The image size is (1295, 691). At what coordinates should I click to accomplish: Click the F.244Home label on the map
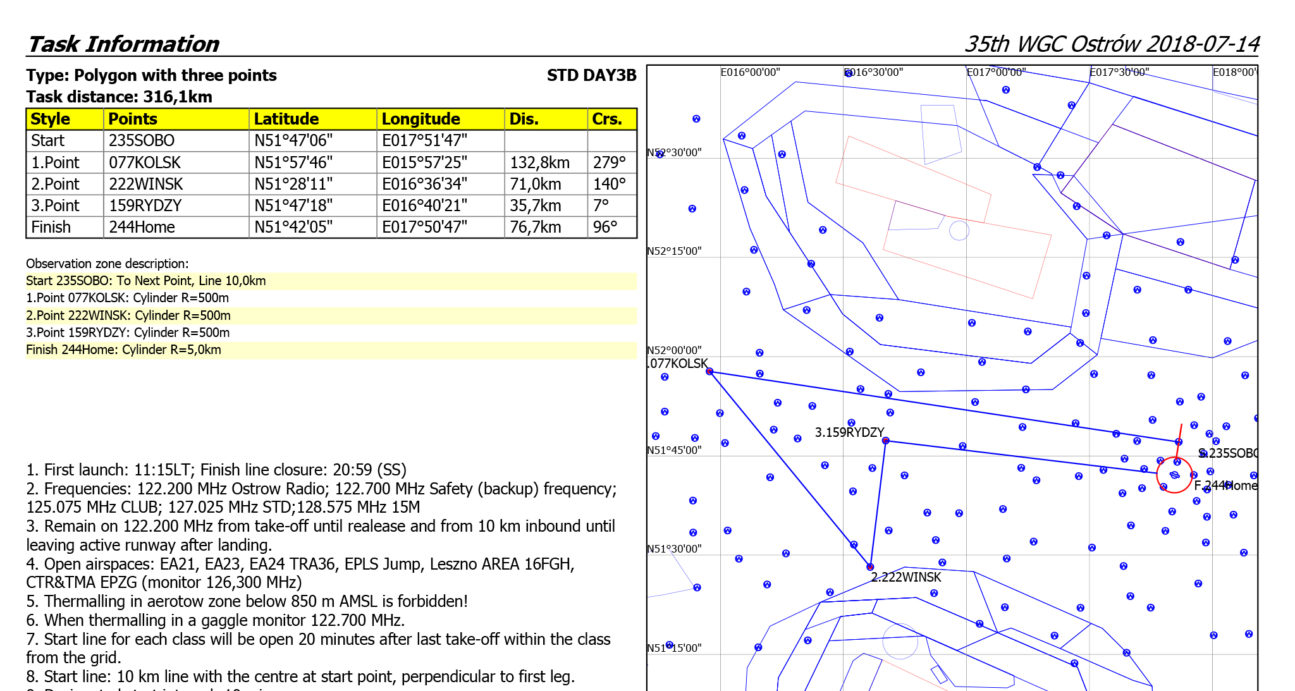click(1224, 486)
